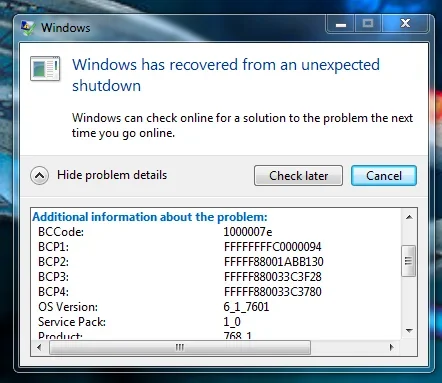Click the horizontal scrollbar left arrow
The height and width of the screenshot is (383, 442).
coord(39,347)
